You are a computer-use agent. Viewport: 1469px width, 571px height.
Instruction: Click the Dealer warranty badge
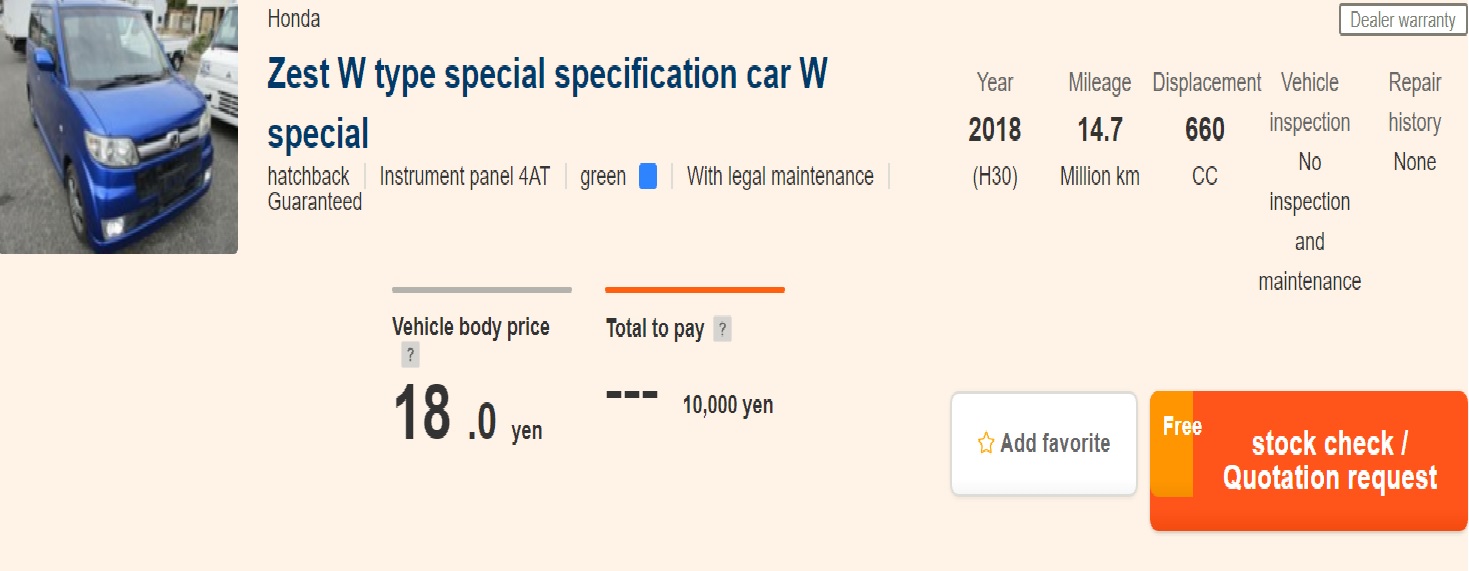(1402, 20)
